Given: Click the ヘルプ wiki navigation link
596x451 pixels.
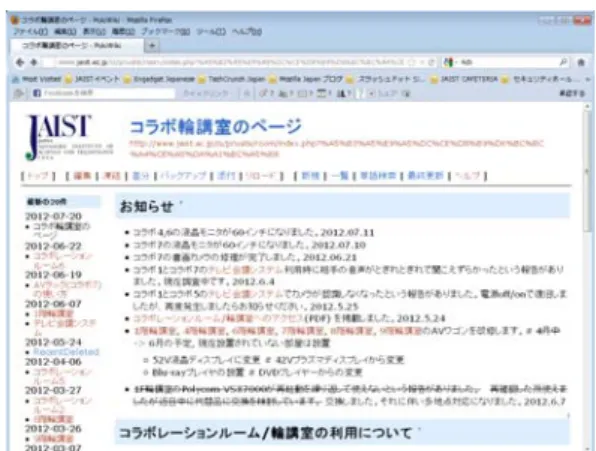Looking at the screenshot, I should pyautogui.click(x=468, y=176).
